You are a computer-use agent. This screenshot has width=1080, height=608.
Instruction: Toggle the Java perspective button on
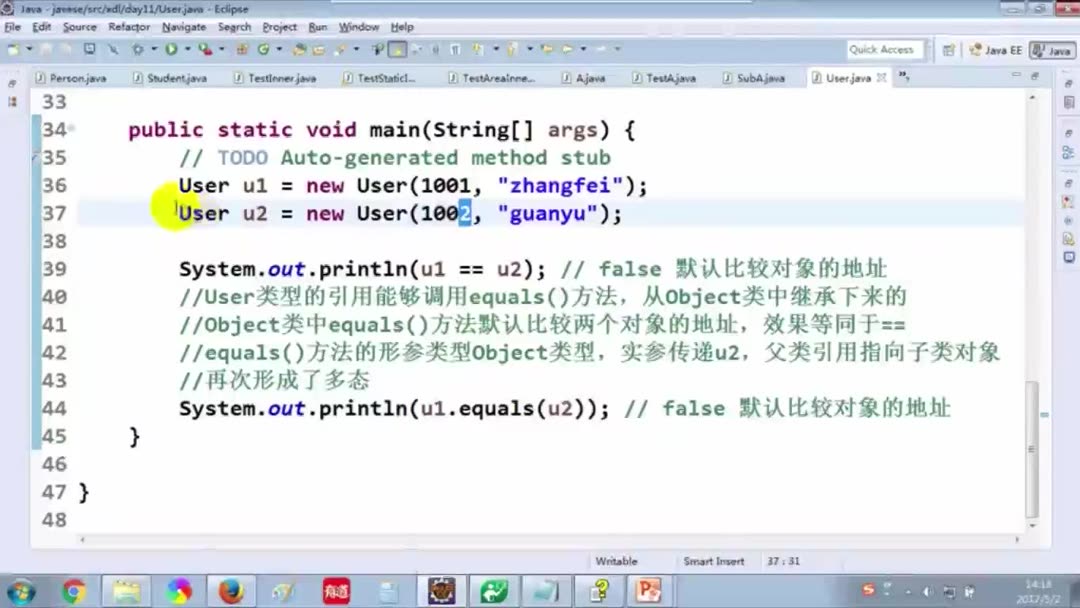coord(1052,48)
